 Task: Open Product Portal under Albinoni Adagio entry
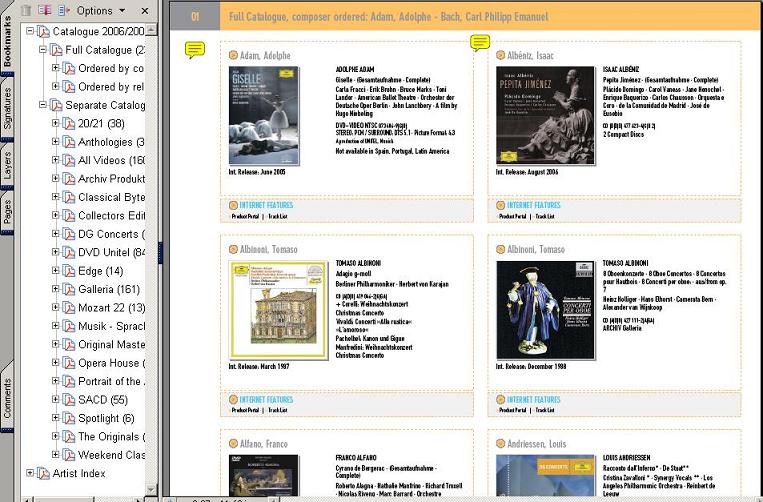[245, 410]
